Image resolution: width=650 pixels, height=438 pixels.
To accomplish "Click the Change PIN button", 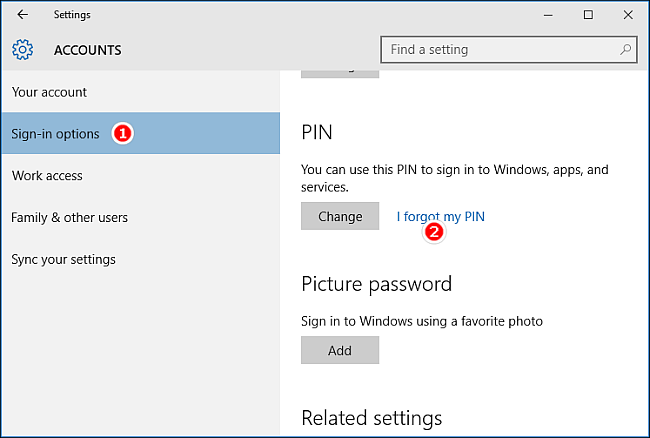I will pos(340,216).
